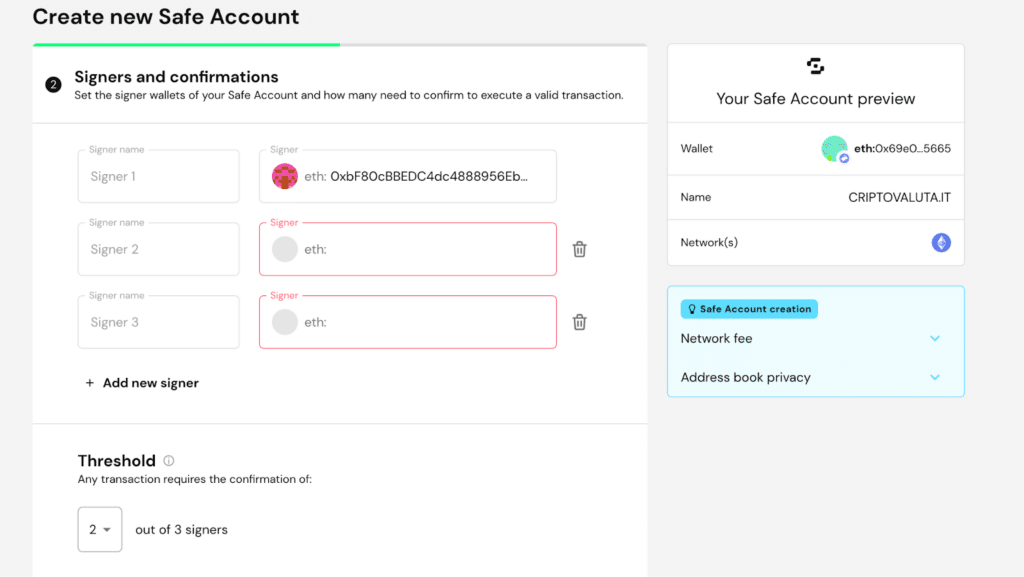
Task: Click the Signer 1 address field
Action: [x=408, y=176]
